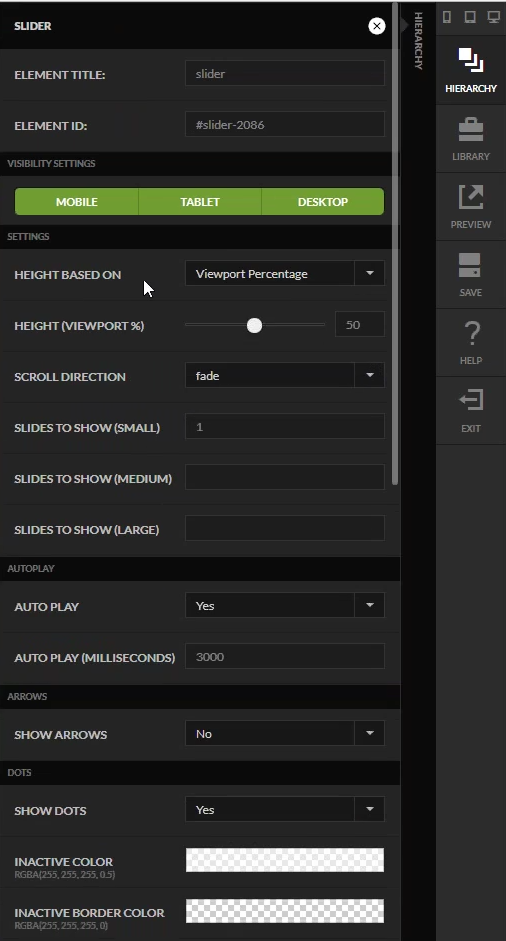Click the RGBA(255, 255, 255, 0.5) text

(x=65, y=874)
